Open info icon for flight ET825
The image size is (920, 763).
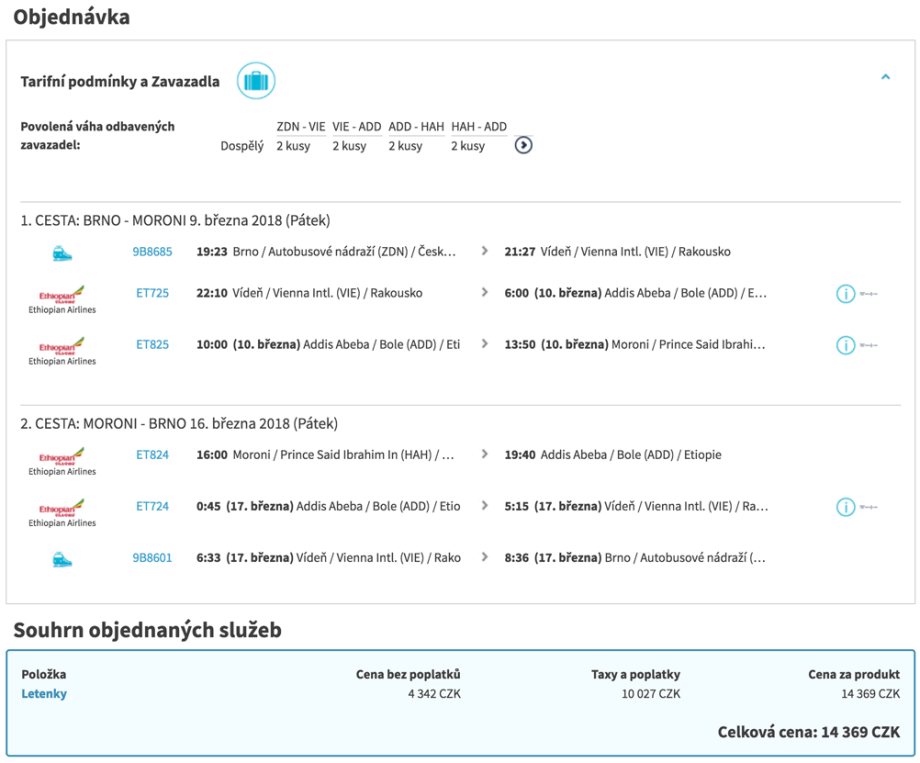point(845,346)
